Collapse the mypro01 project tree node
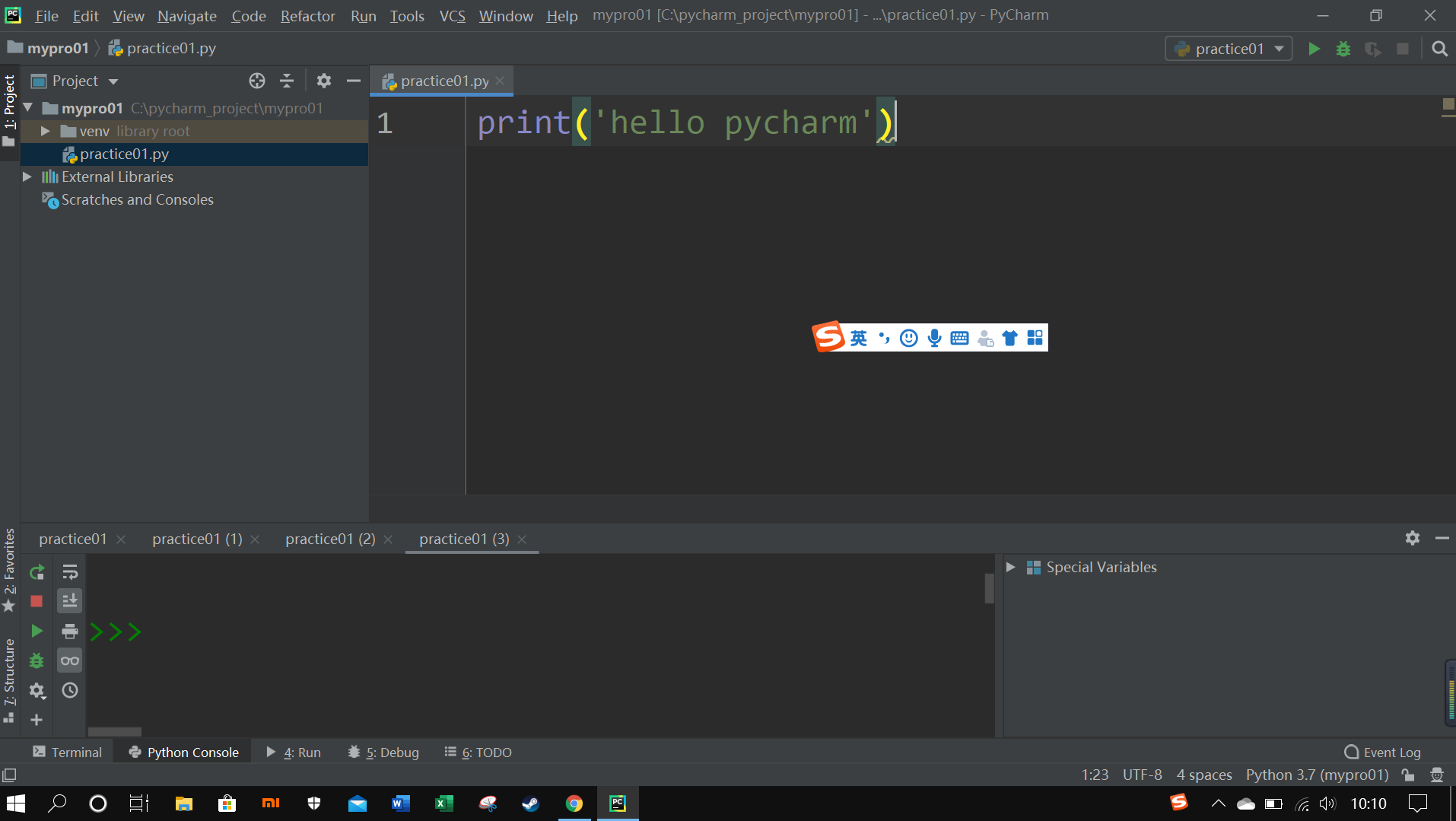 point(28,108)
